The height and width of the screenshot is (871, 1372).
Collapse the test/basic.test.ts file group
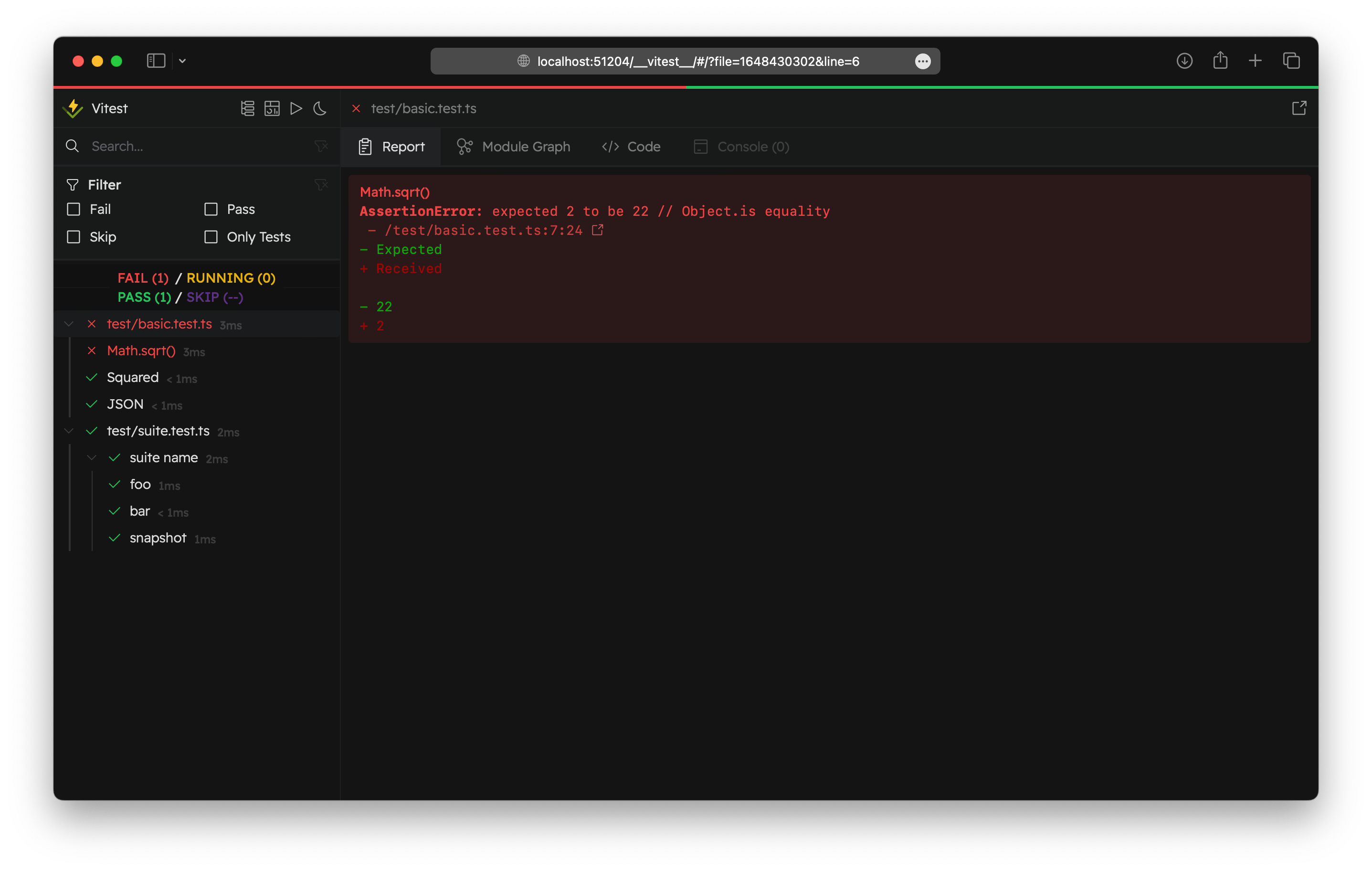coord(68,324)
